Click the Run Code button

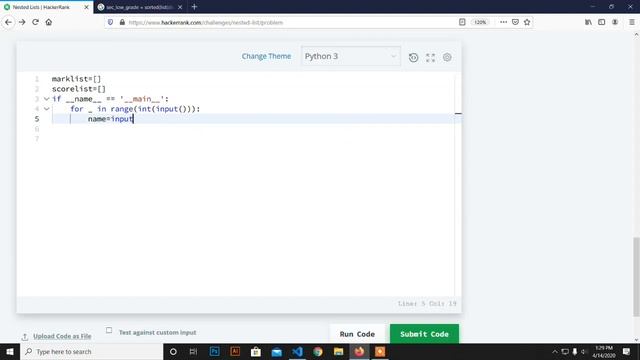tap(357, 334)
